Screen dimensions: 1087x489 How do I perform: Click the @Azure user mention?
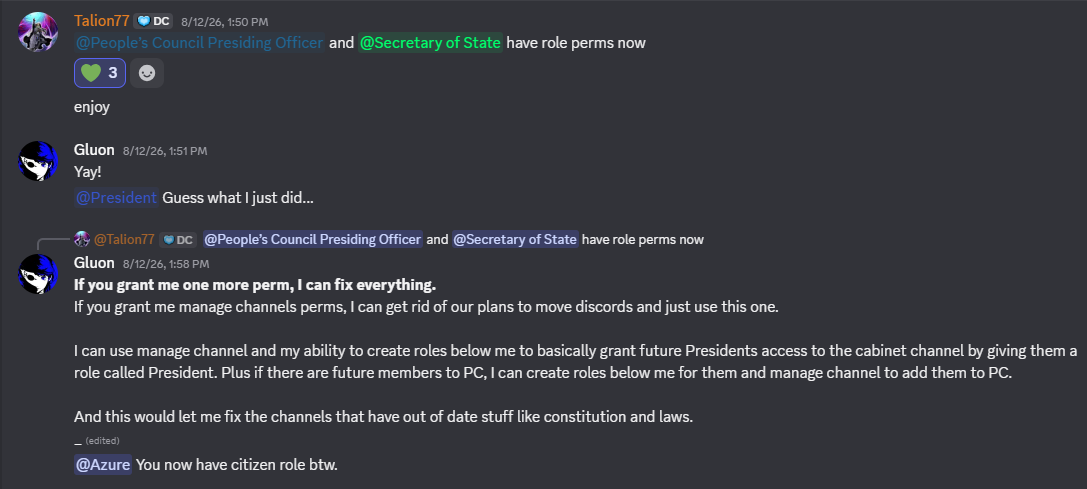[103, 464]
